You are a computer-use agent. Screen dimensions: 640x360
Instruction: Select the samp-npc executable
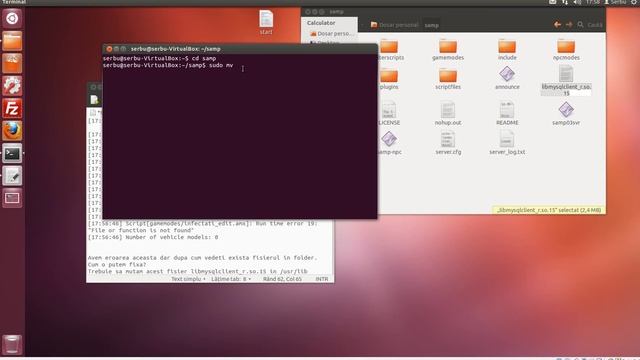pos(389,143)
